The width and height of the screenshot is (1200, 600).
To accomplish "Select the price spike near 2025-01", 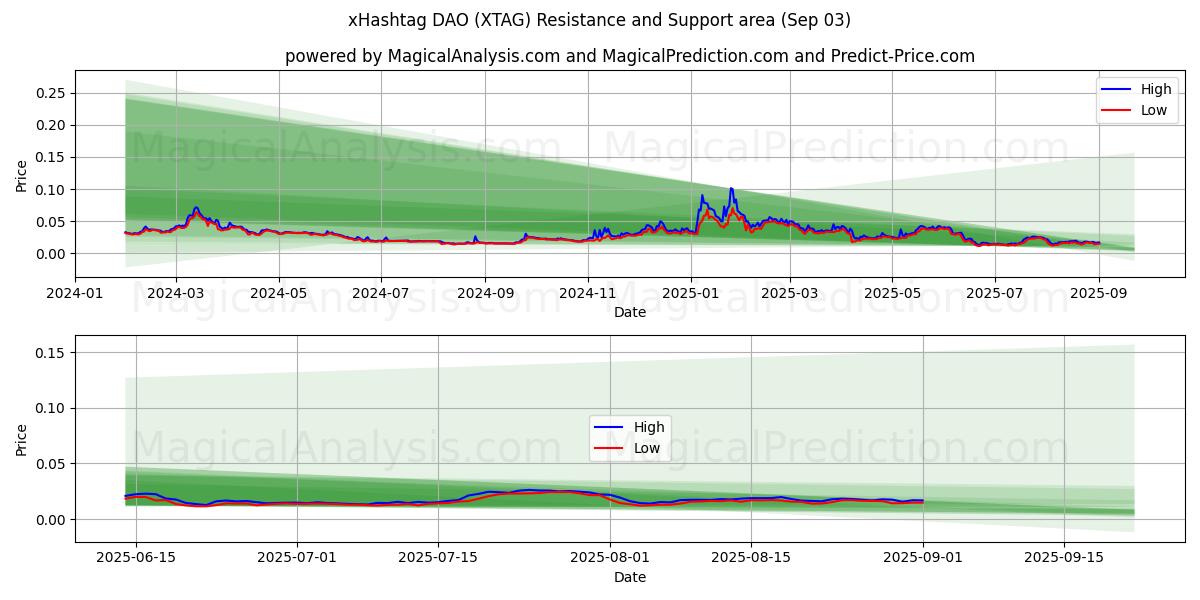I will coord(731,190).
